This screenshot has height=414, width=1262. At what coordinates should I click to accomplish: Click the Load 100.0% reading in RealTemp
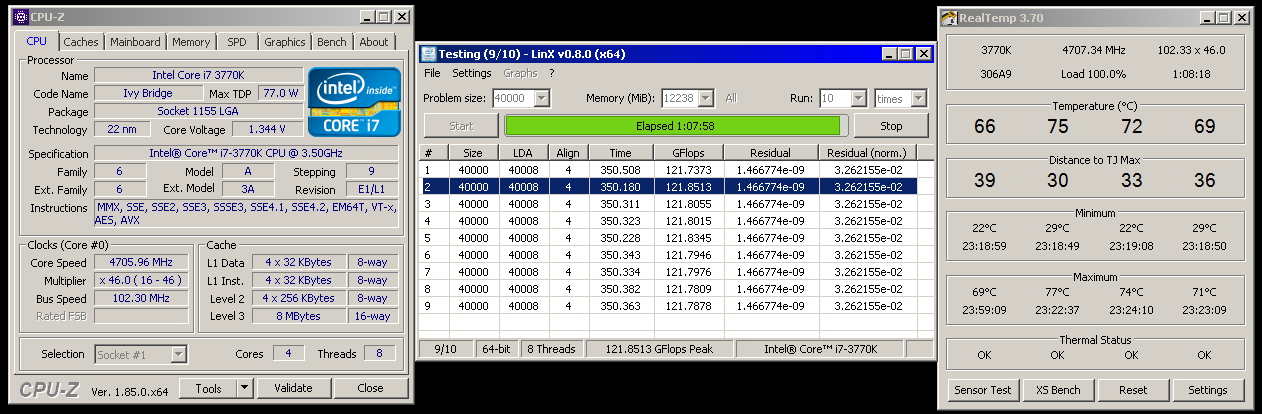(x=1095, y=73)
